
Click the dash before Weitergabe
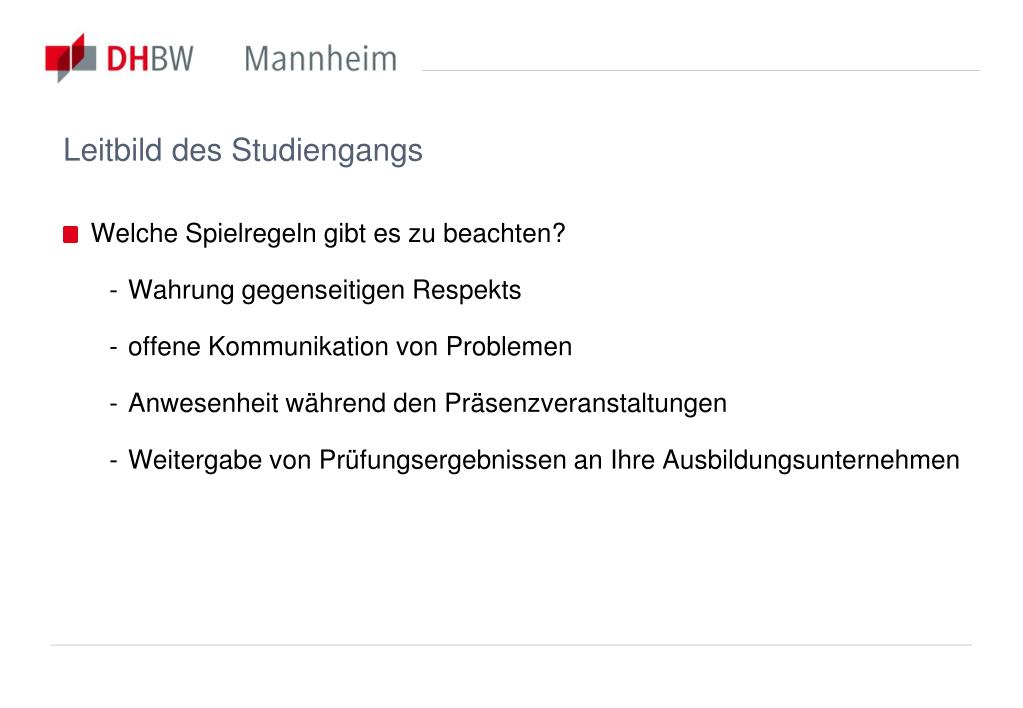(x=114, y=462)
